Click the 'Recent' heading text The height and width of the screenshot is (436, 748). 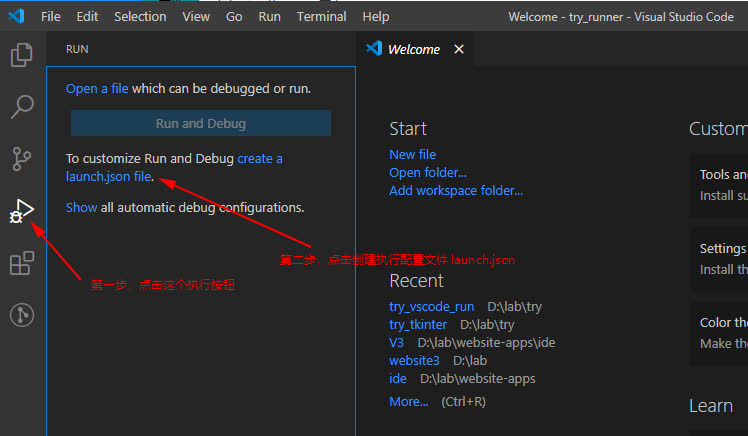[416, 281]
